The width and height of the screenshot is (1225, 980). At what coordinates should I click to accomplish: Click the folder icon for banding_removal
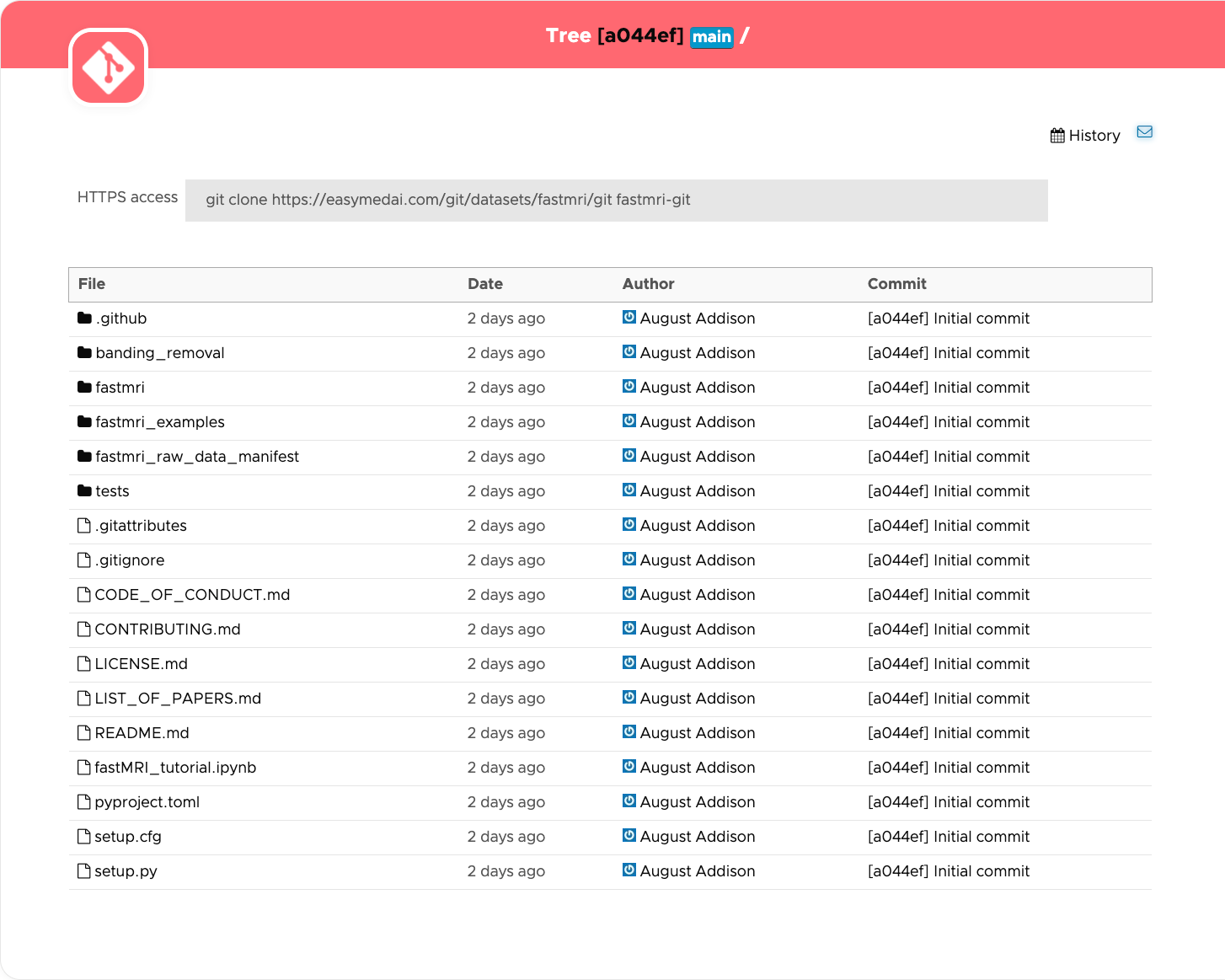(84, 352)
